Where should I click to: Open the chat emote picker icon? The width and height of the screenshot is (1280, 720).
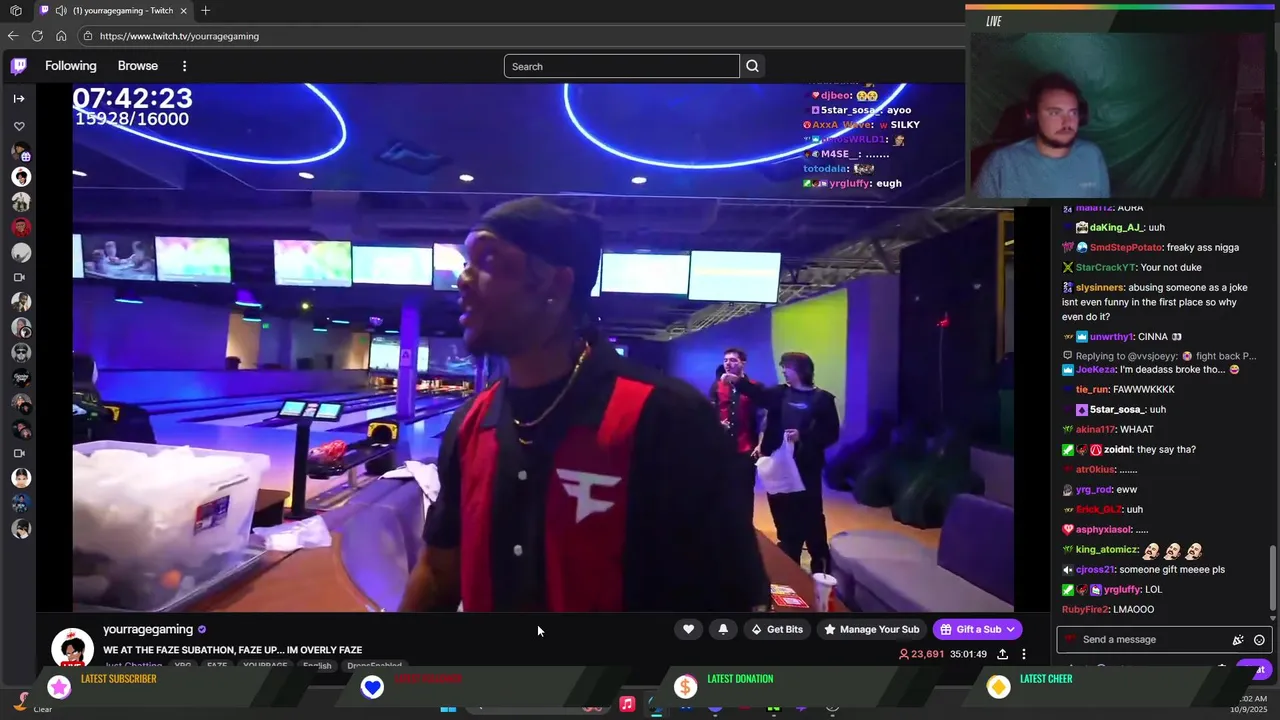pyautogui.click(x=1259, y=640)
